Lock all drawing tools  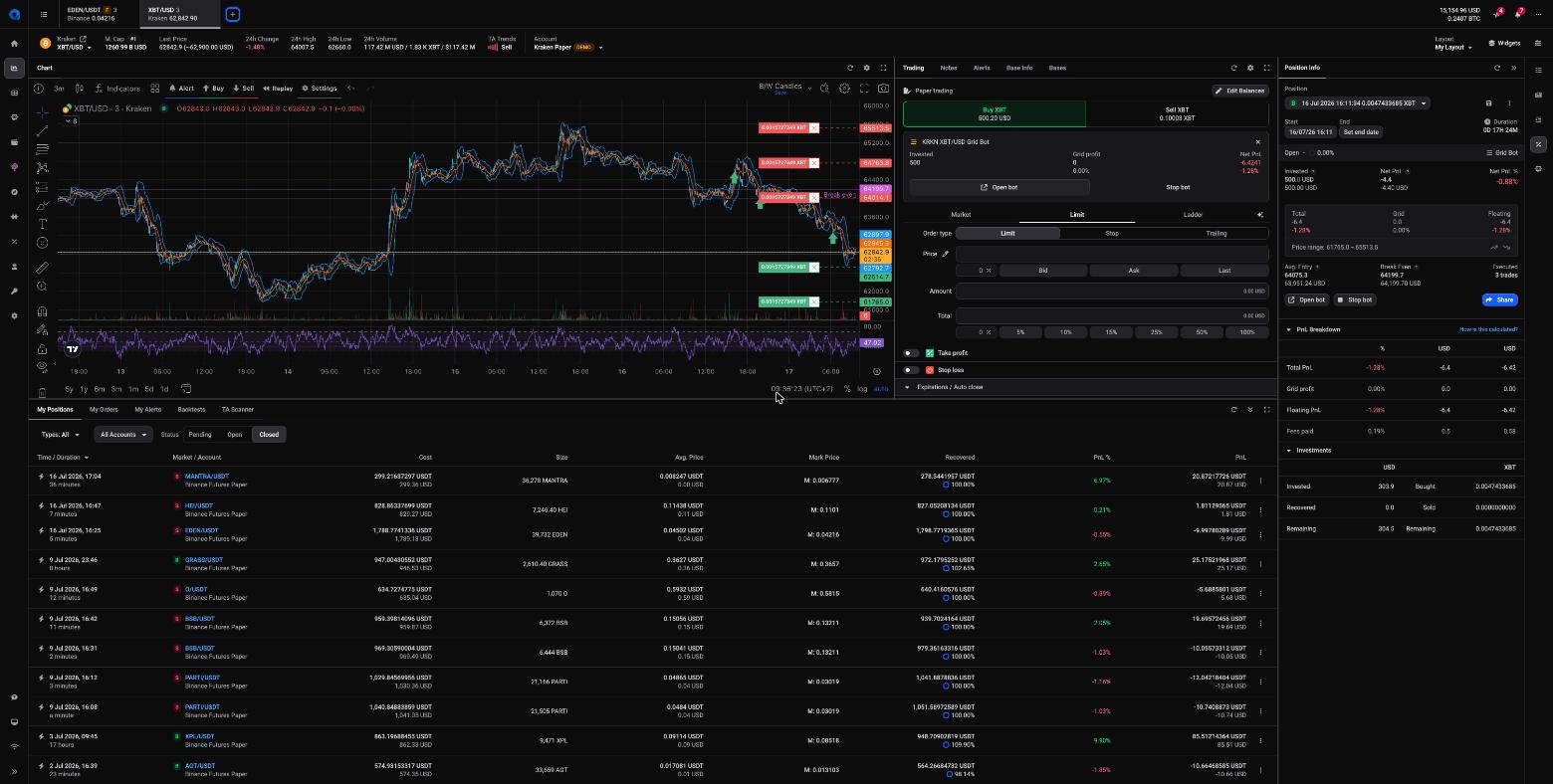[42, 349]
